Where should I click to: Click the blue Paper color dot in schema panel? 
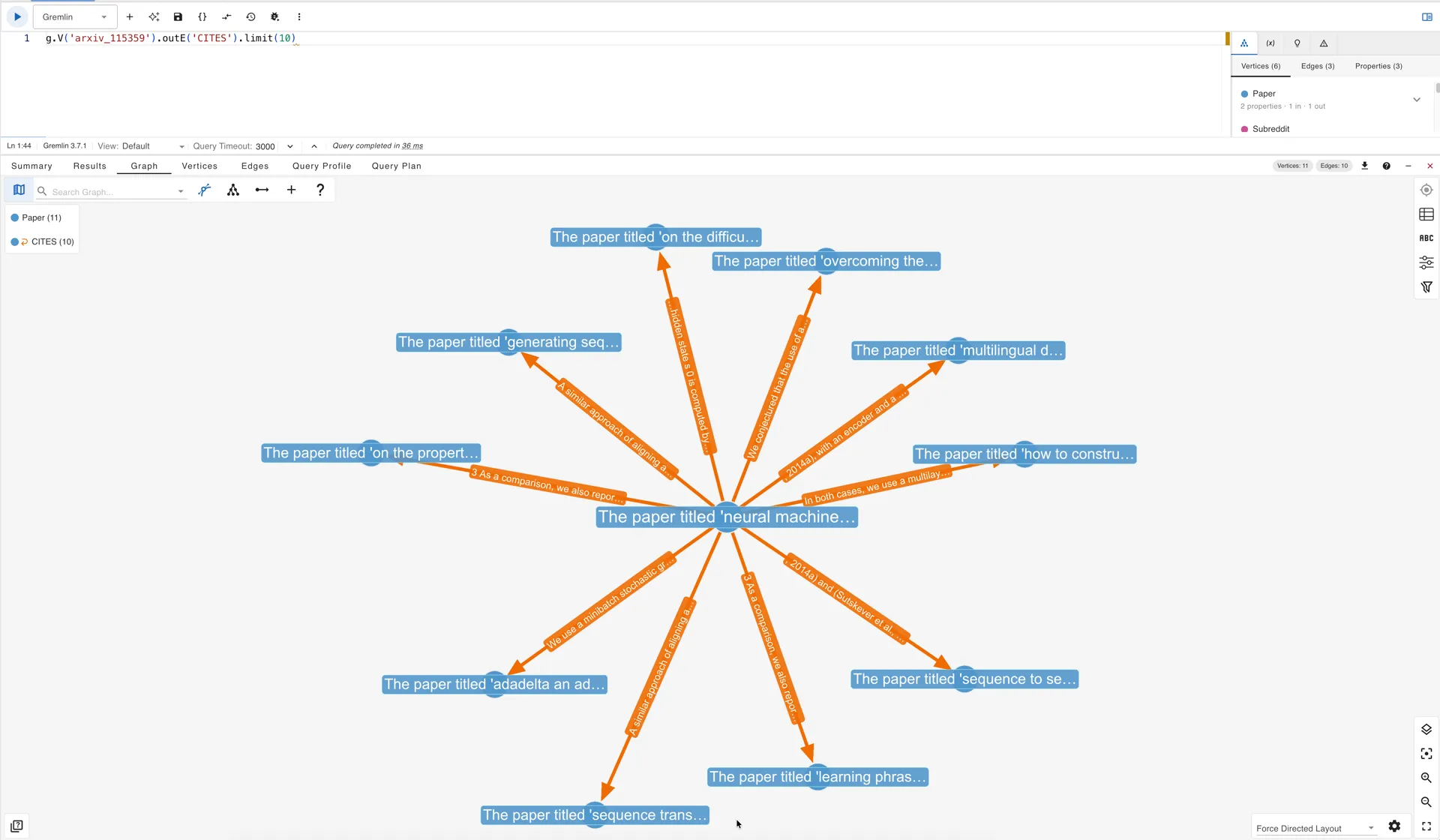1245,94
